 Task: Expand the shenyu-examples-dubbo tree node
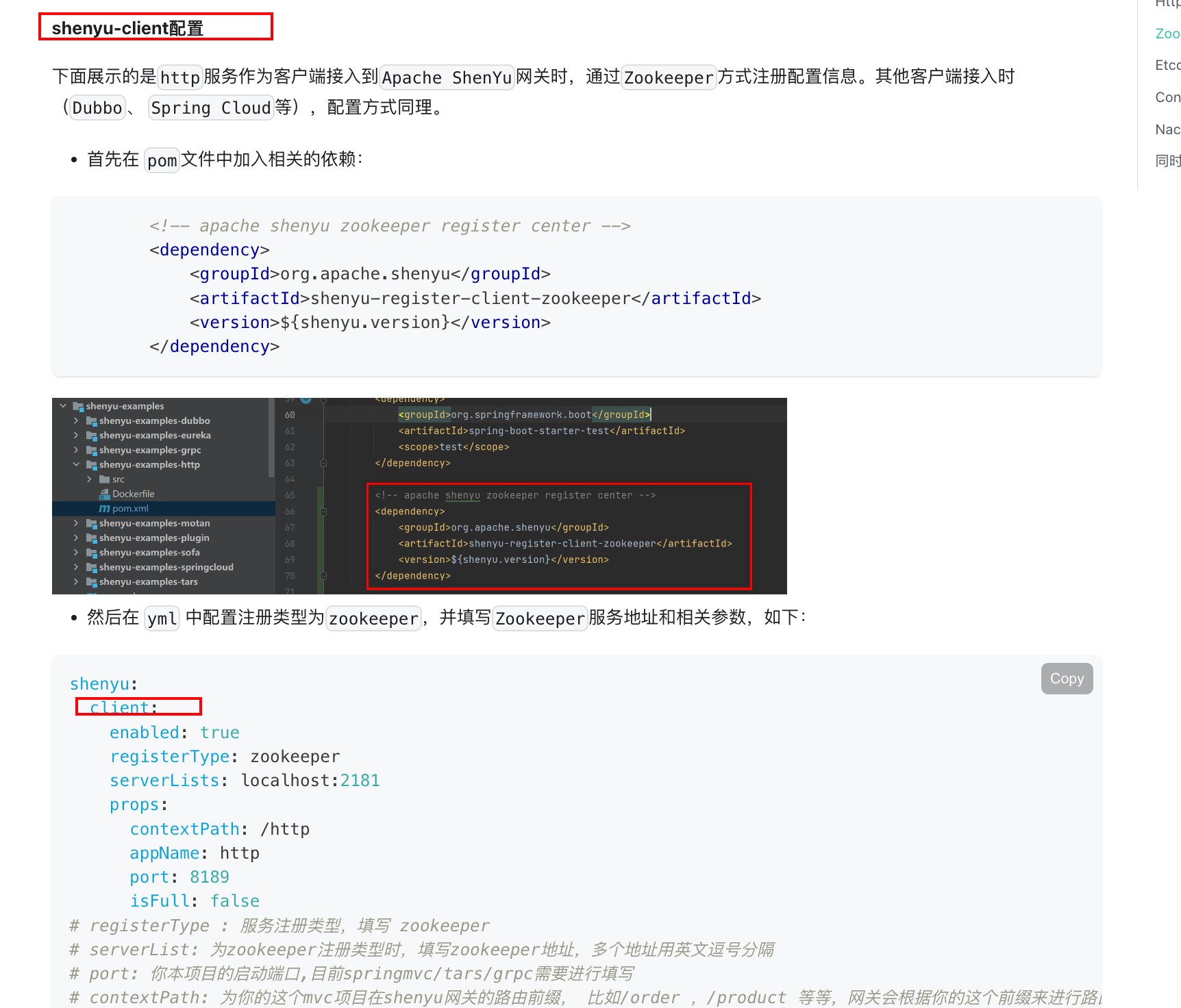(75, 420)
